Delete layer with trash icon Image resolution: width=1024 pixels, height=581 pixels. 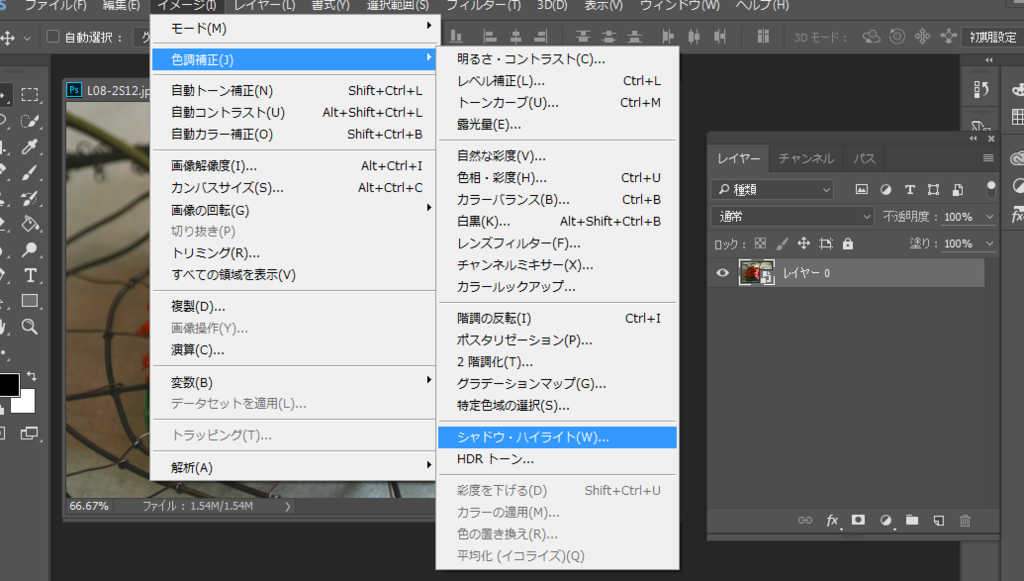965,520
